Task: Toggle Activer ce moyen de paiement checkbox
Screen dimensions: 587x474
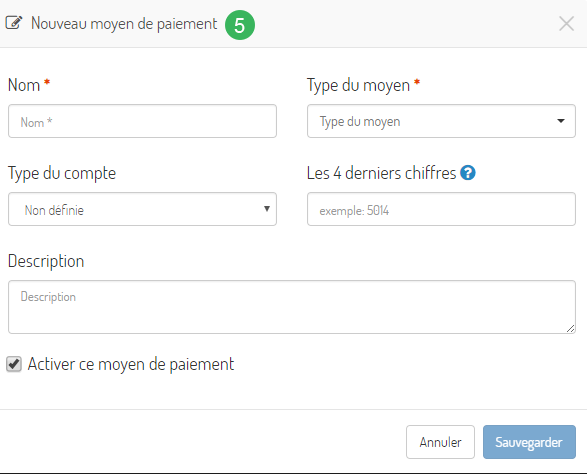Action: (14, 364)
